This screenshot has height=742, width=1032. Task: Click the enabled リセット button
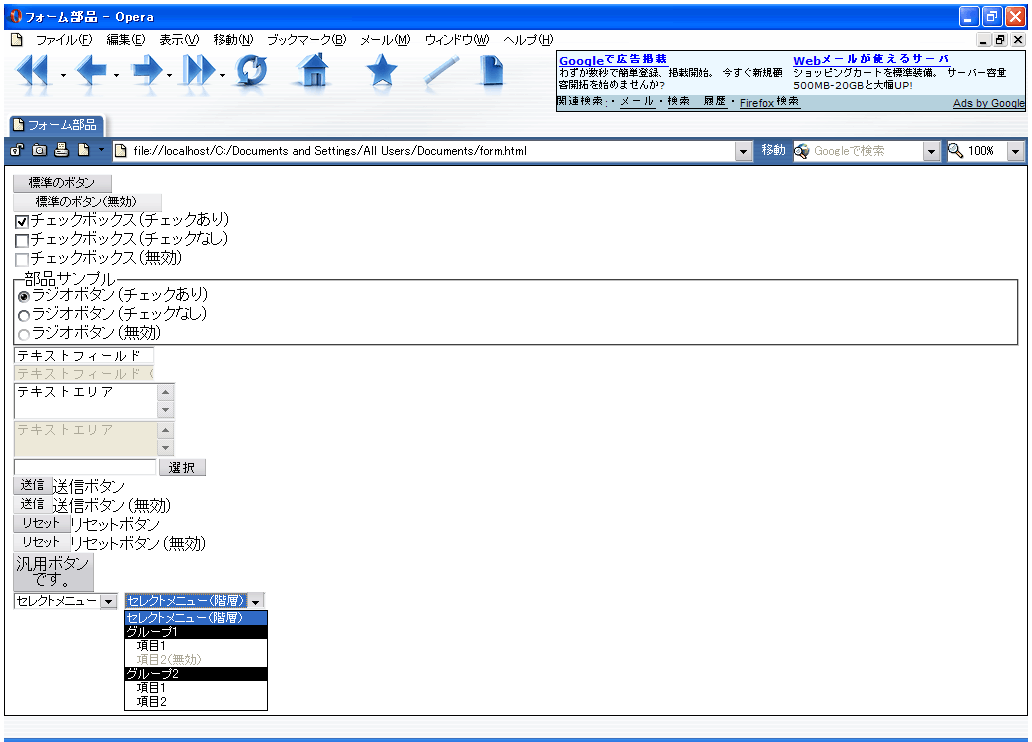click(x=41, y=523)
